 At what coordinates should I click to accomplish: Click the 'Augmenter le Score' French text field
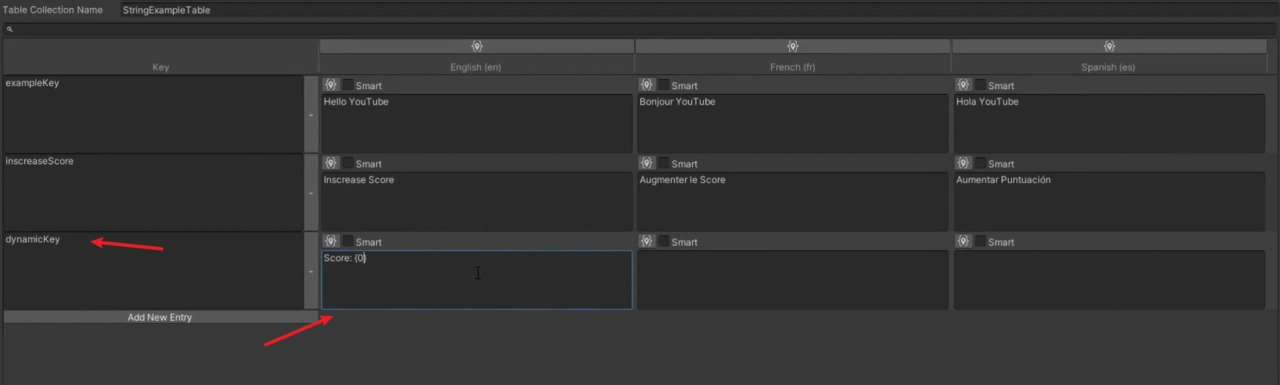[x=792, y=201]
